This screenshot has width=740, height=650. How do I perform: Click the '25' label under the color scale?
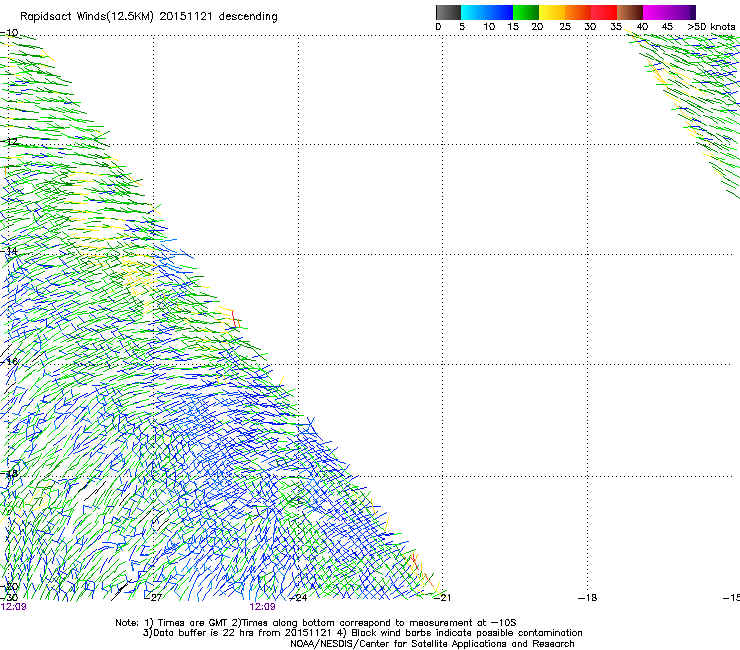coord(565,27)
